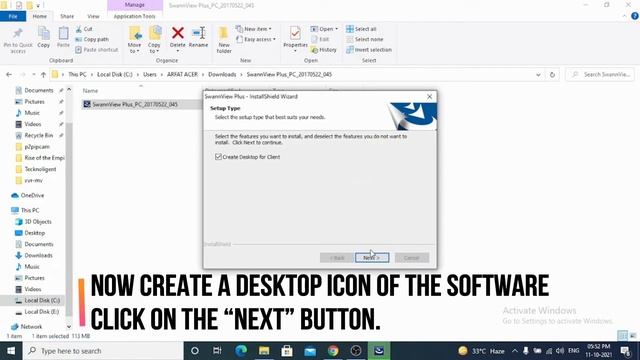This screenshot has height=360, width=640.
Task: Click the Copy icon in ribbon
Action: (x=44, y=33)
